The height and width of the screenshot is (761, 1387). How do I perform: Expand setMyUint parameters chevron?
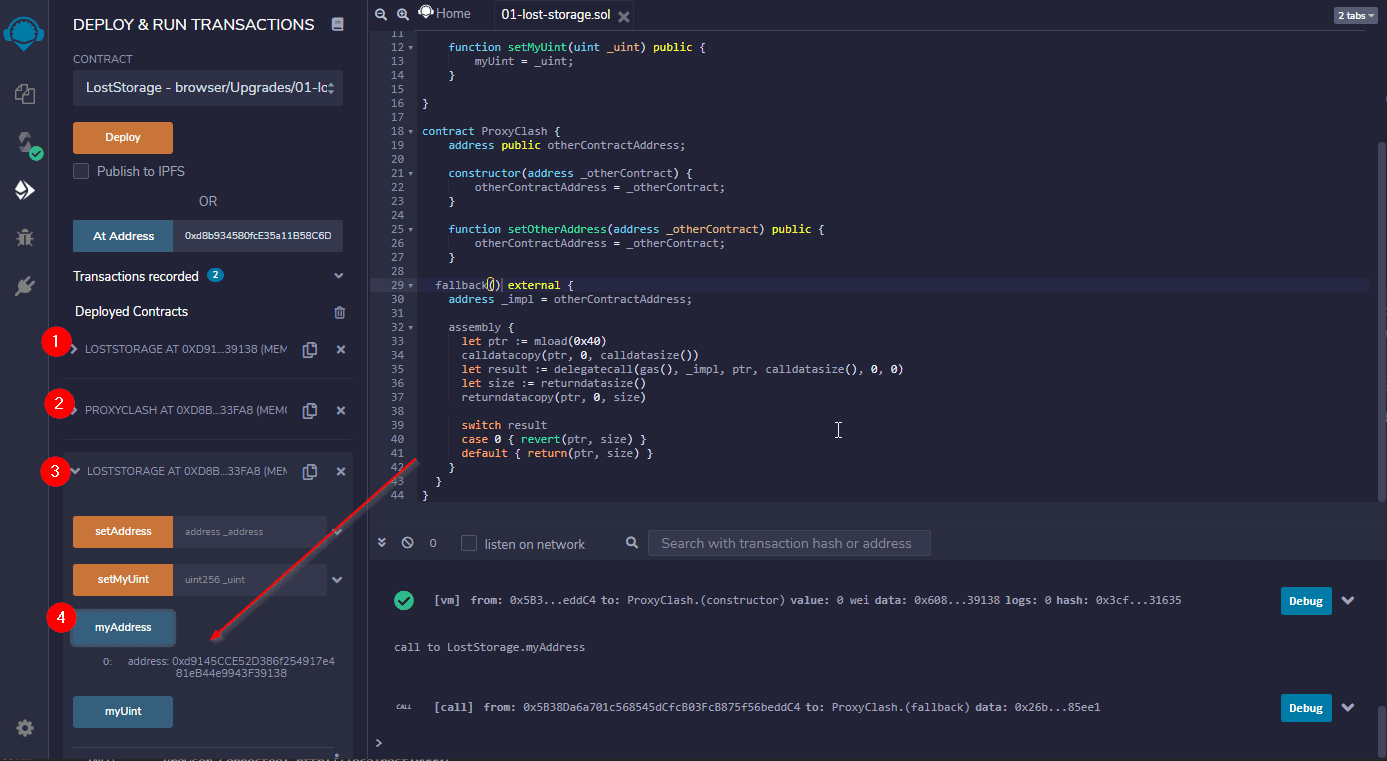point(337,580)
